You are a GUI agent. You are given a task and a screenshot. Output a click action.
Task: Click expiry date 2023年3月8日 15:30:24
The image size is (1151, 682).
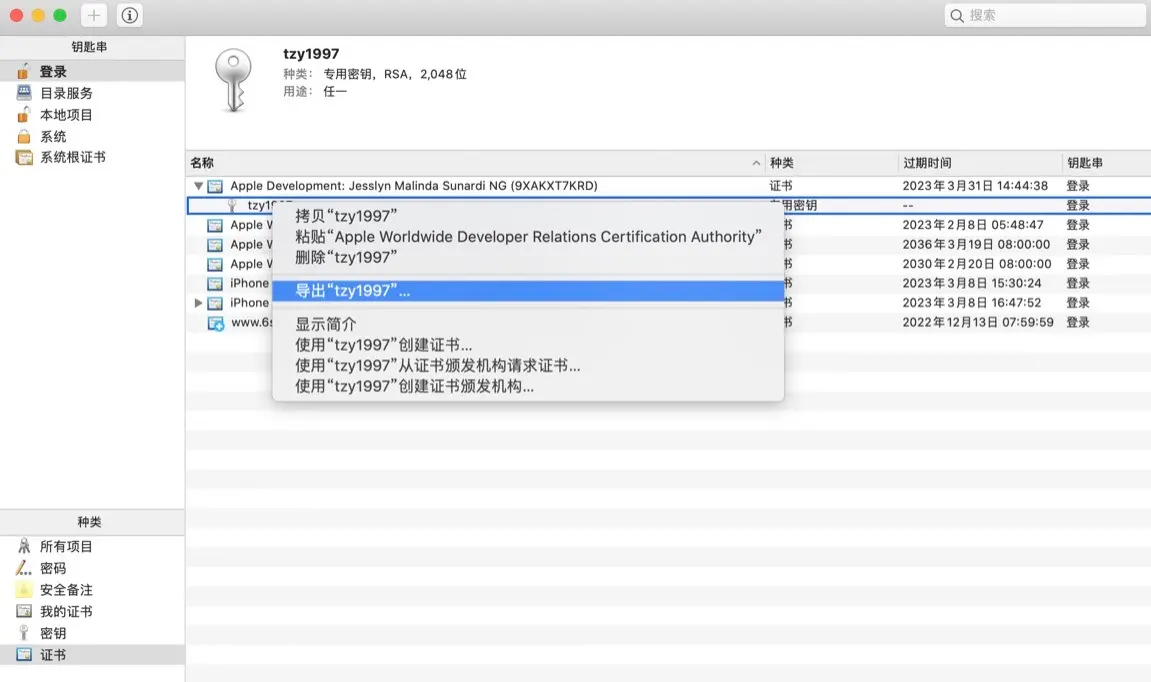(972, 283)
